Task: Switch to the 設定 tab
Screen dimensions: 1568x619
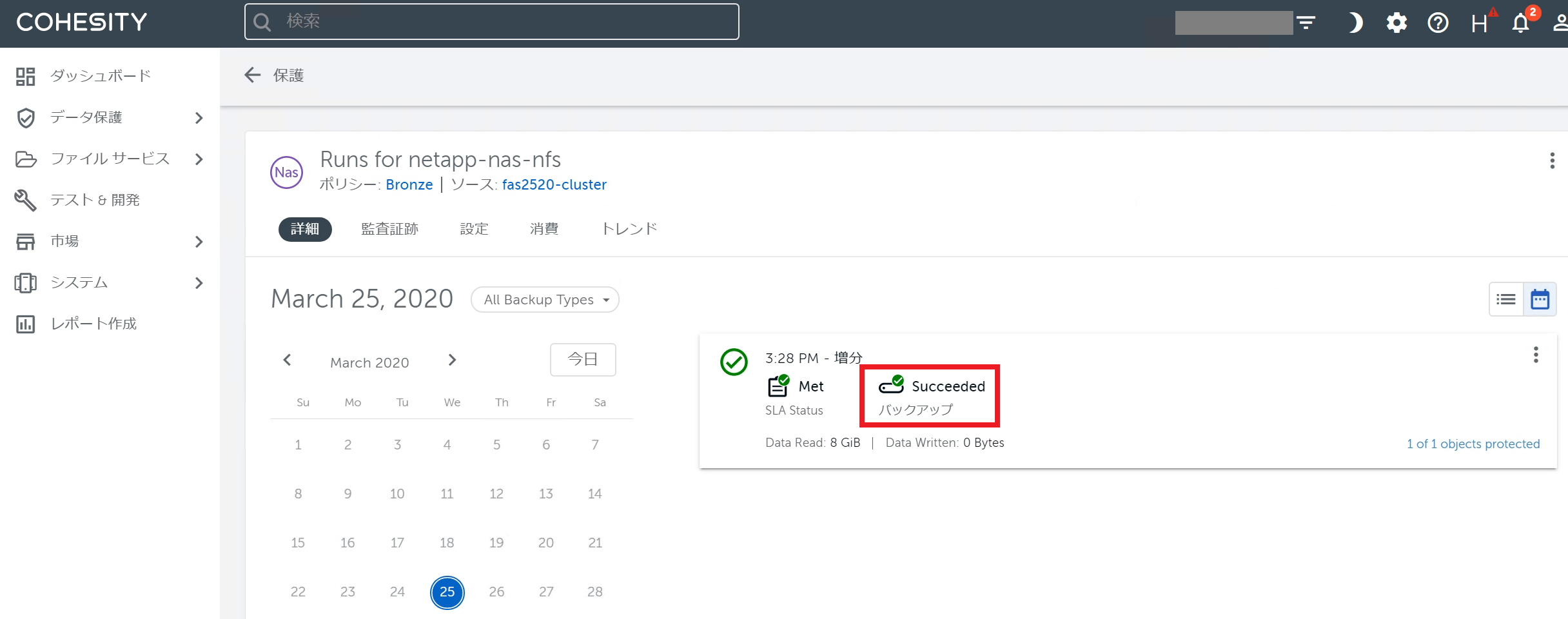Action: point(475,229)
